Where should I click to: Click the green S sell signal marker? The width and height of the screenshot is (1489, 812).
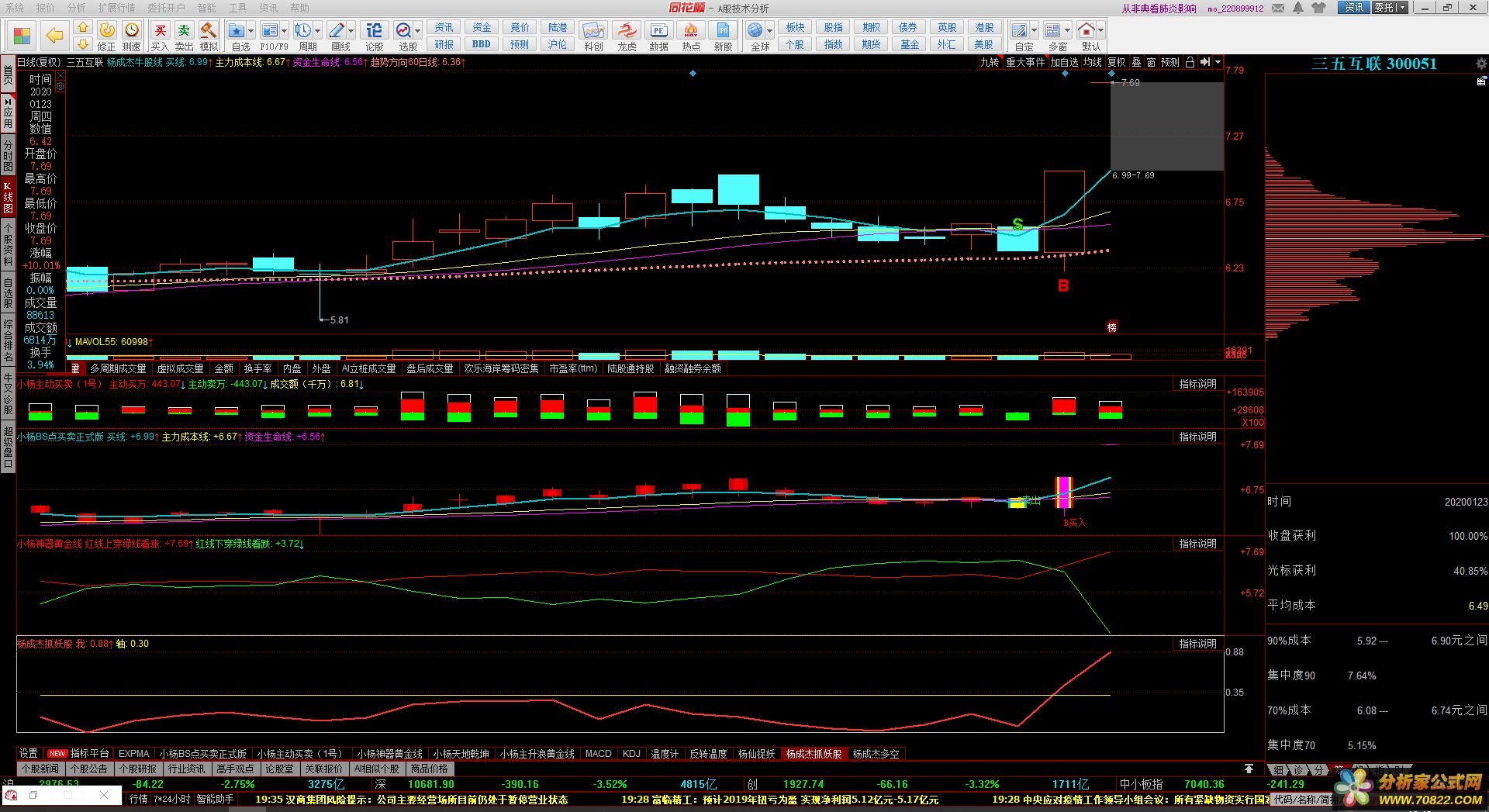1017,224
